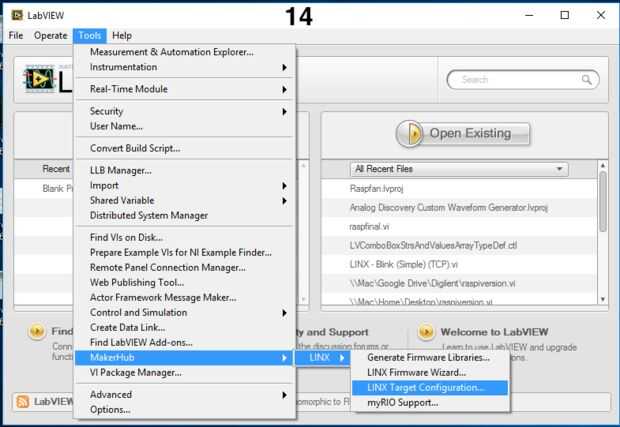
Task: Select Find VIs on Disk...
Action: (185, 238)
